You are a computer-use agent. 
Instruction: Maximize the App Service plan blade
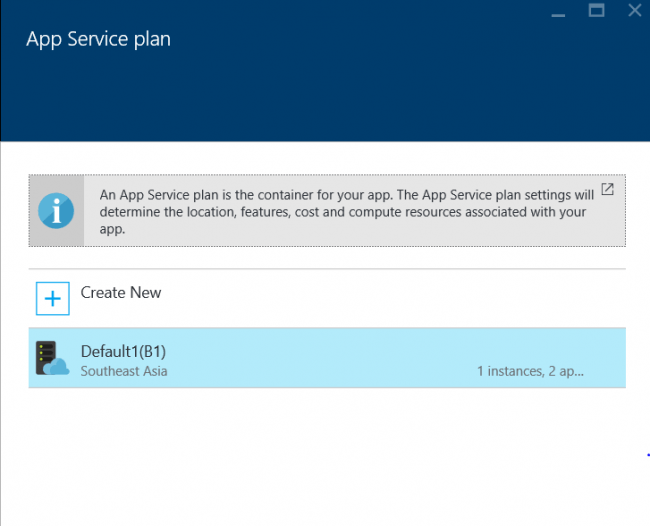(x=597, y=10)
